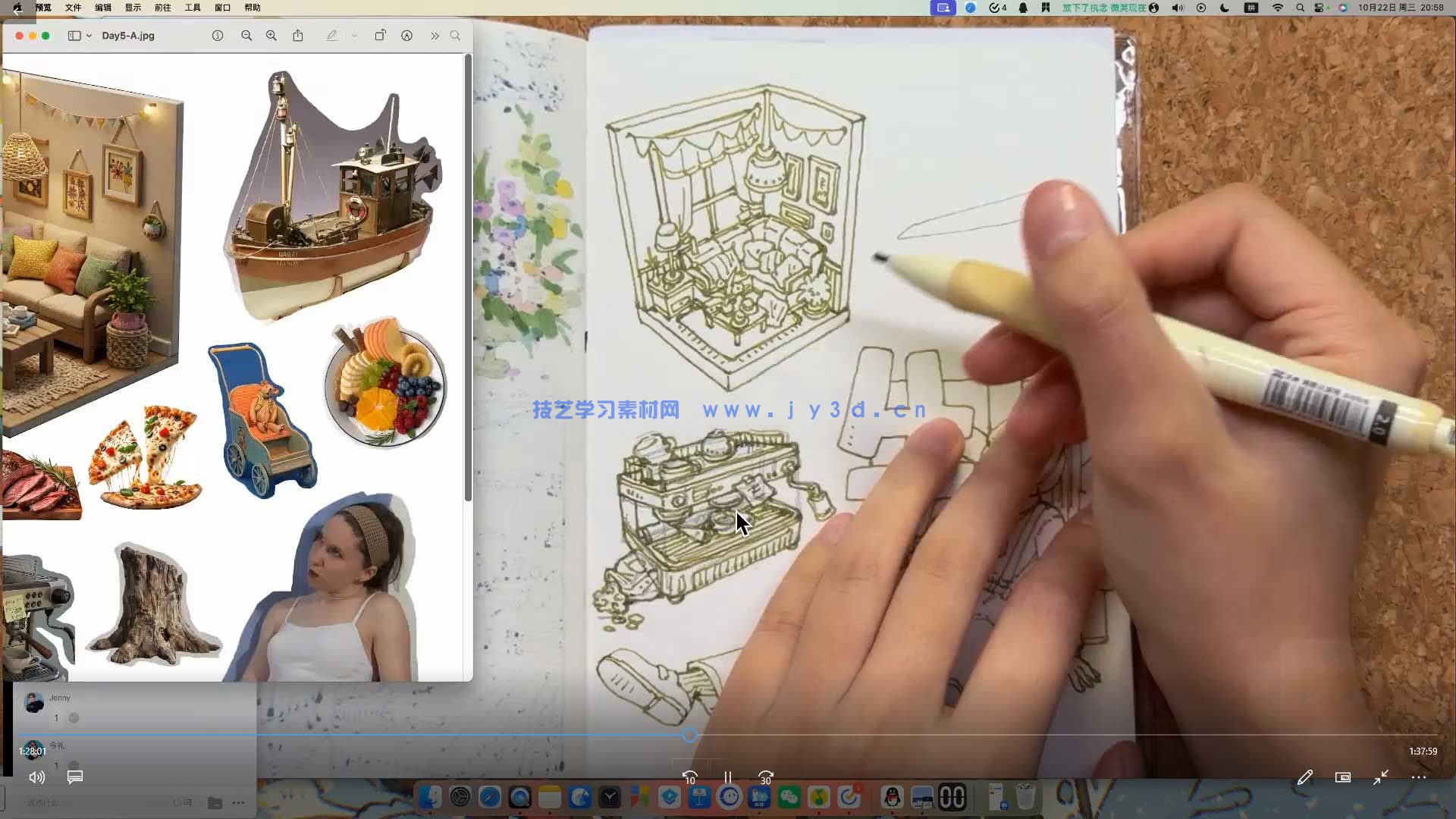Exit fullscreen with the shrink arrows icon
This screenshot has width=1456, height=819.
[1381, 777]
